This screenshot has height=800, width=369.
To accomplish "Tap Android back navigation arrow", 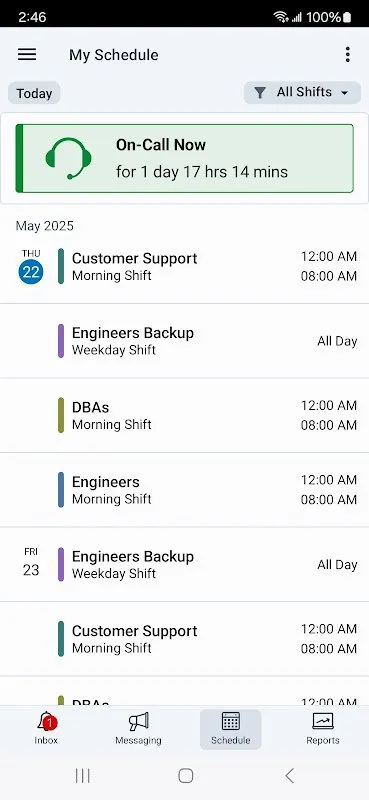I will pyautogui.click(x=289, y=776).
